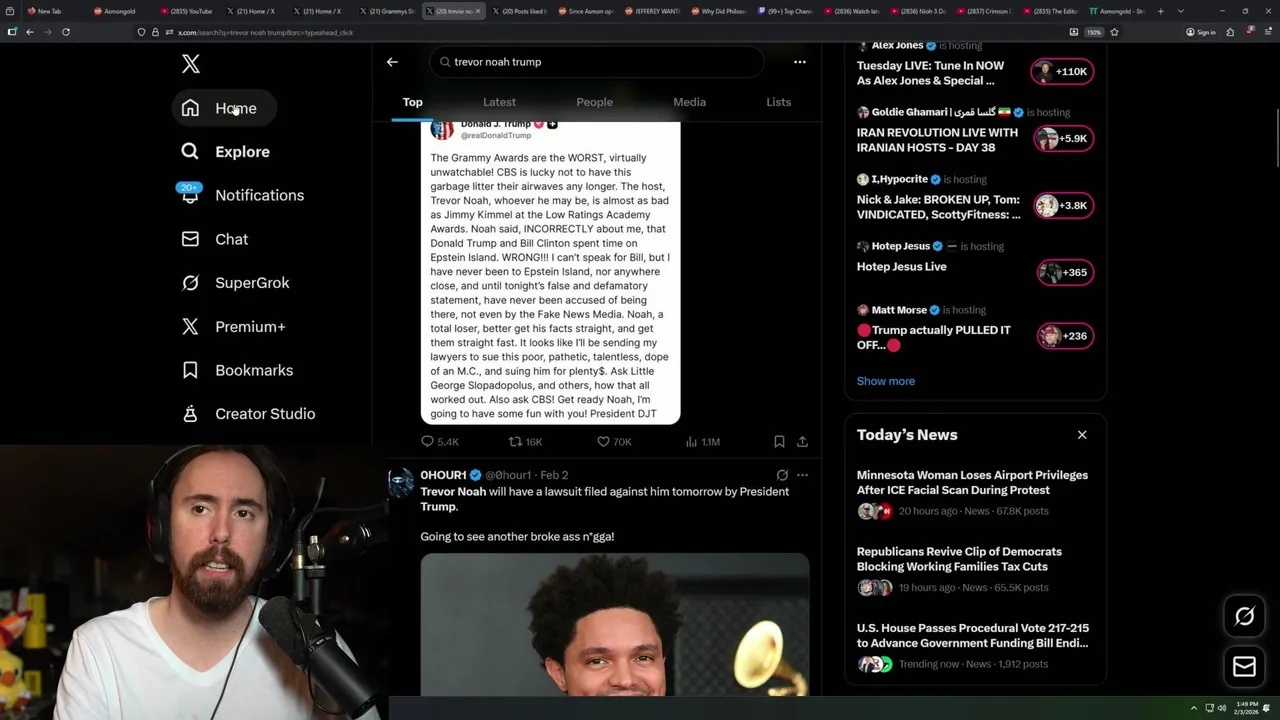
Task: Bookmark the Trump statement post
Action: pos(779,442)
